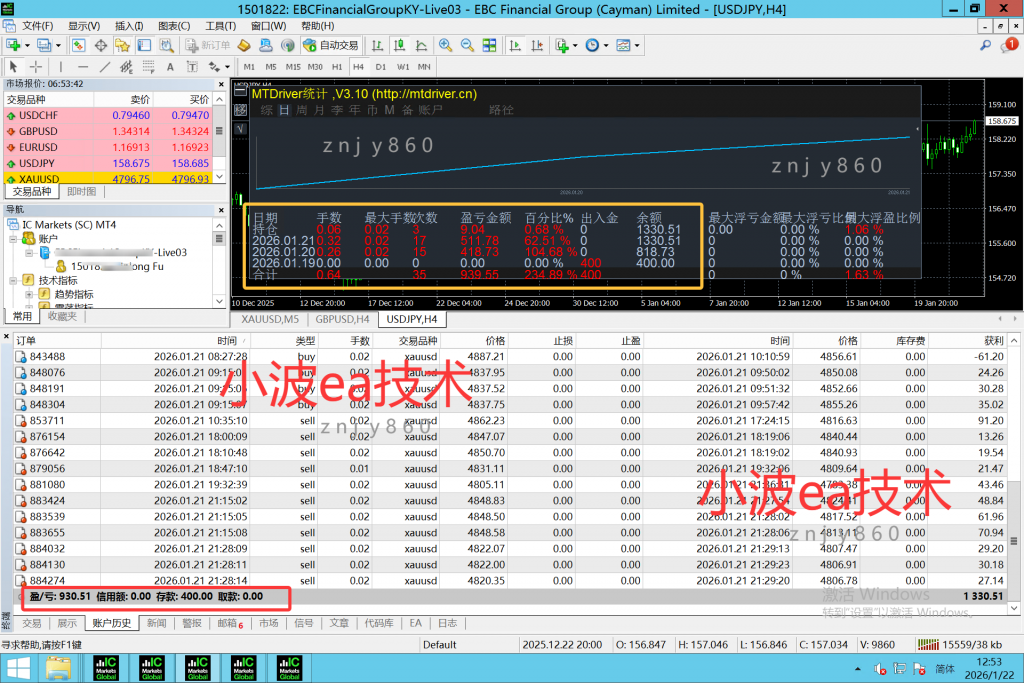This screenshot has width=1024, height=683.
Task: Click the tile windows icon in toolbar
Action: [492, 45]
